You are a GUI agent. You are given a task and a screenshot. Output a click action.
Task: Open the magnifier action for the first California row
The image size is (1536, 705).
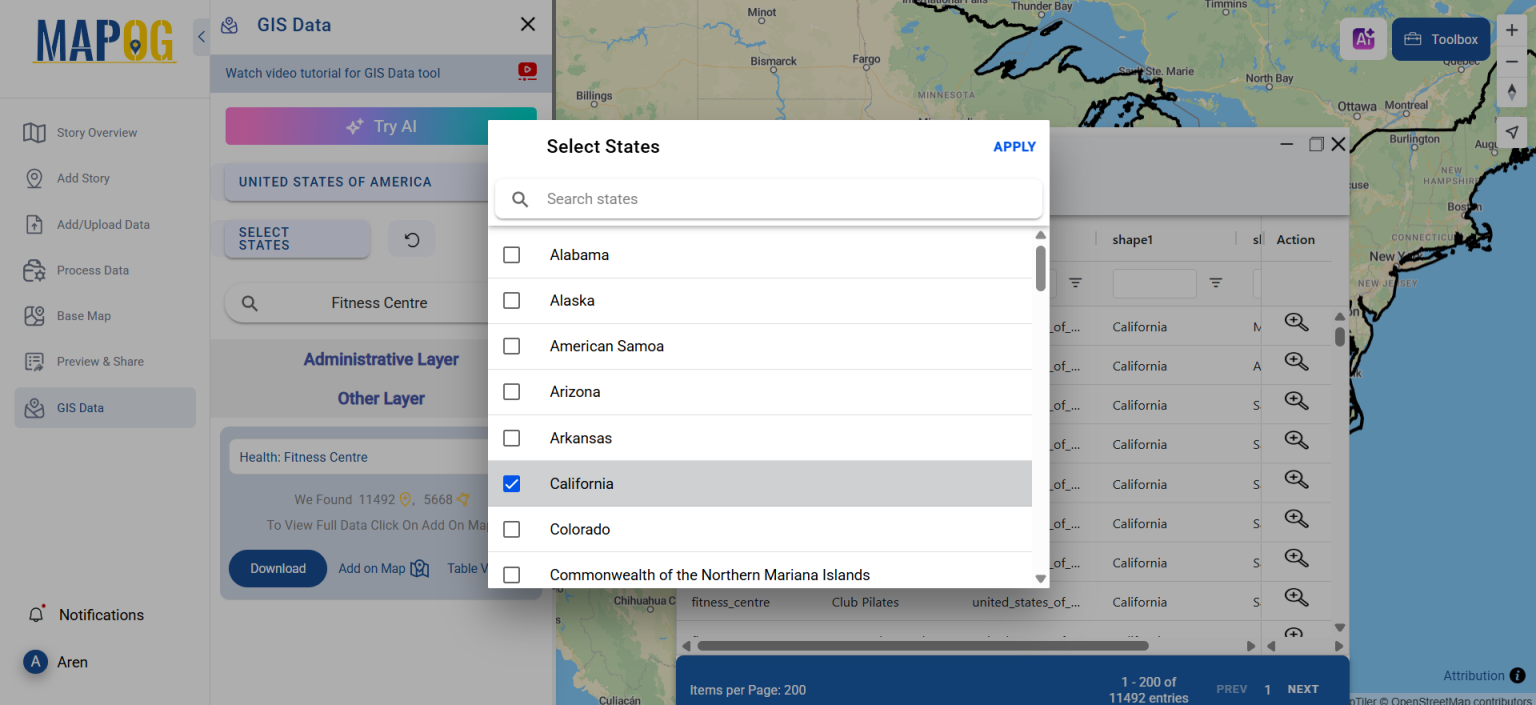point(1297,322)
